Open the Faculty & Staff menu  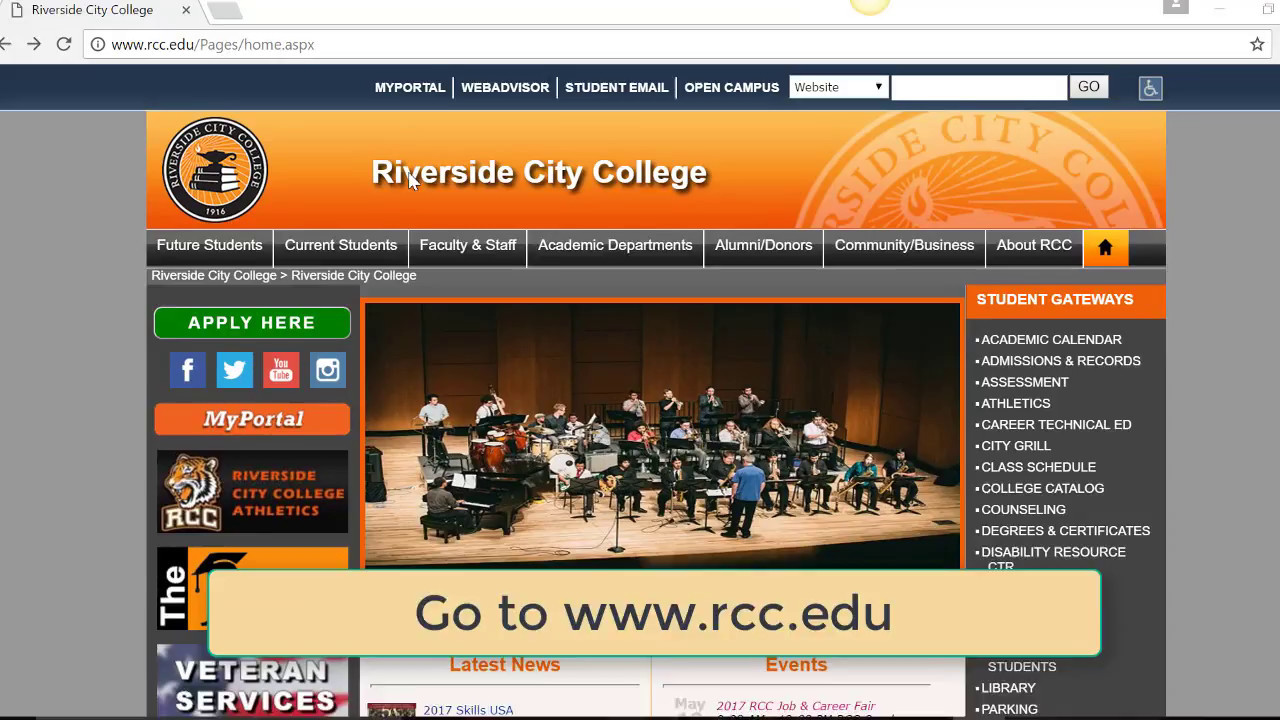468,246
